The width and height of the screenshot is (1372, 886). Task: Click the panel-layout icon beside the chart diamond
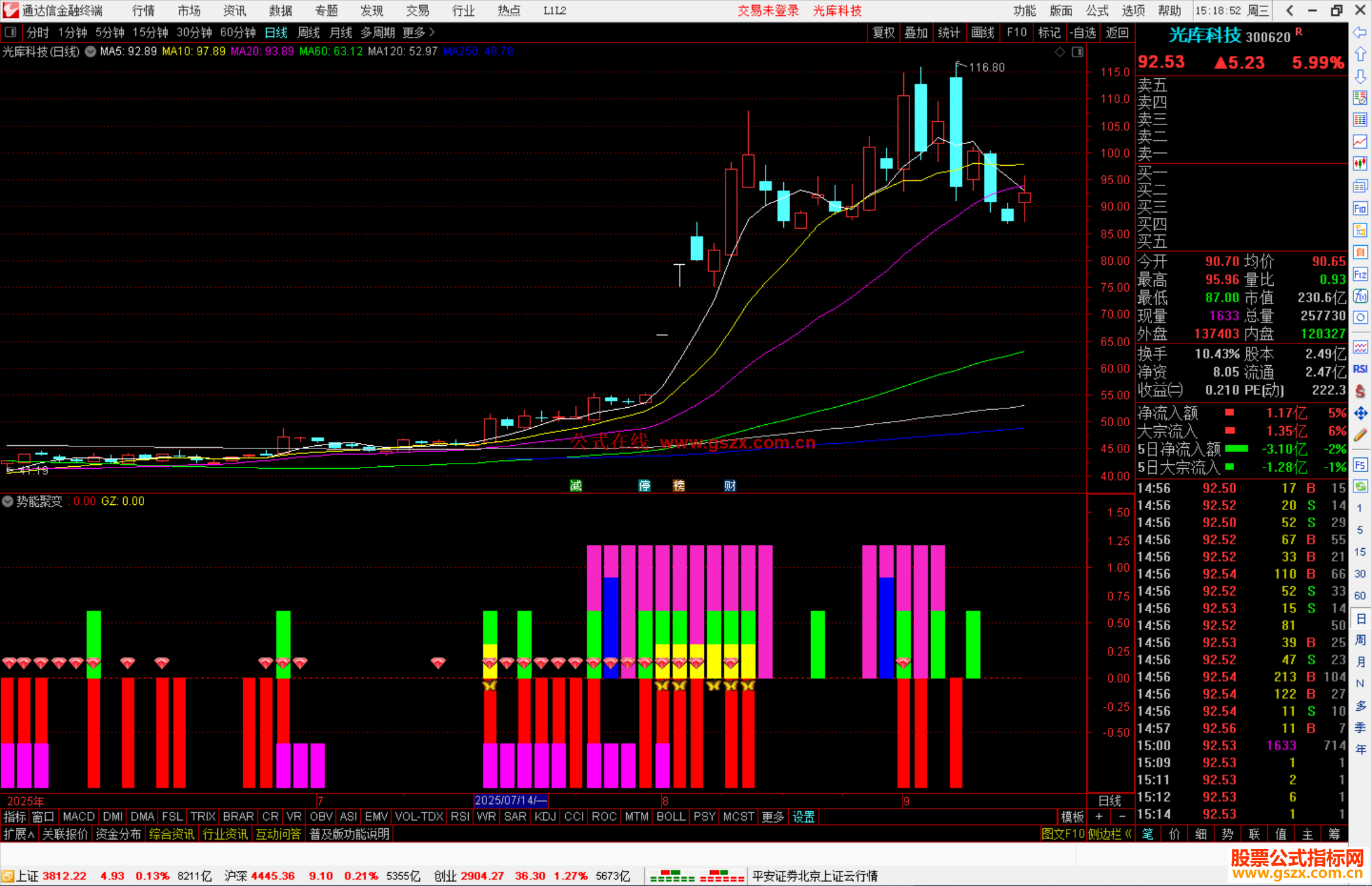pos(1077,52)
